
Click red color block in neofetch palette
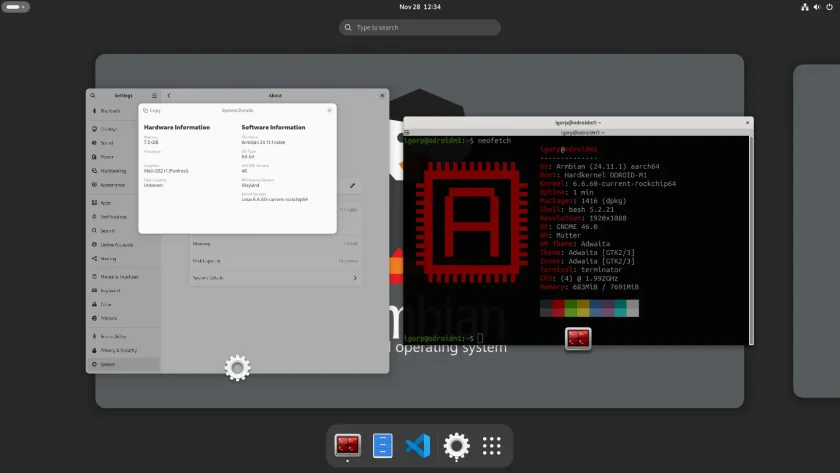click(x=558, y=308)
